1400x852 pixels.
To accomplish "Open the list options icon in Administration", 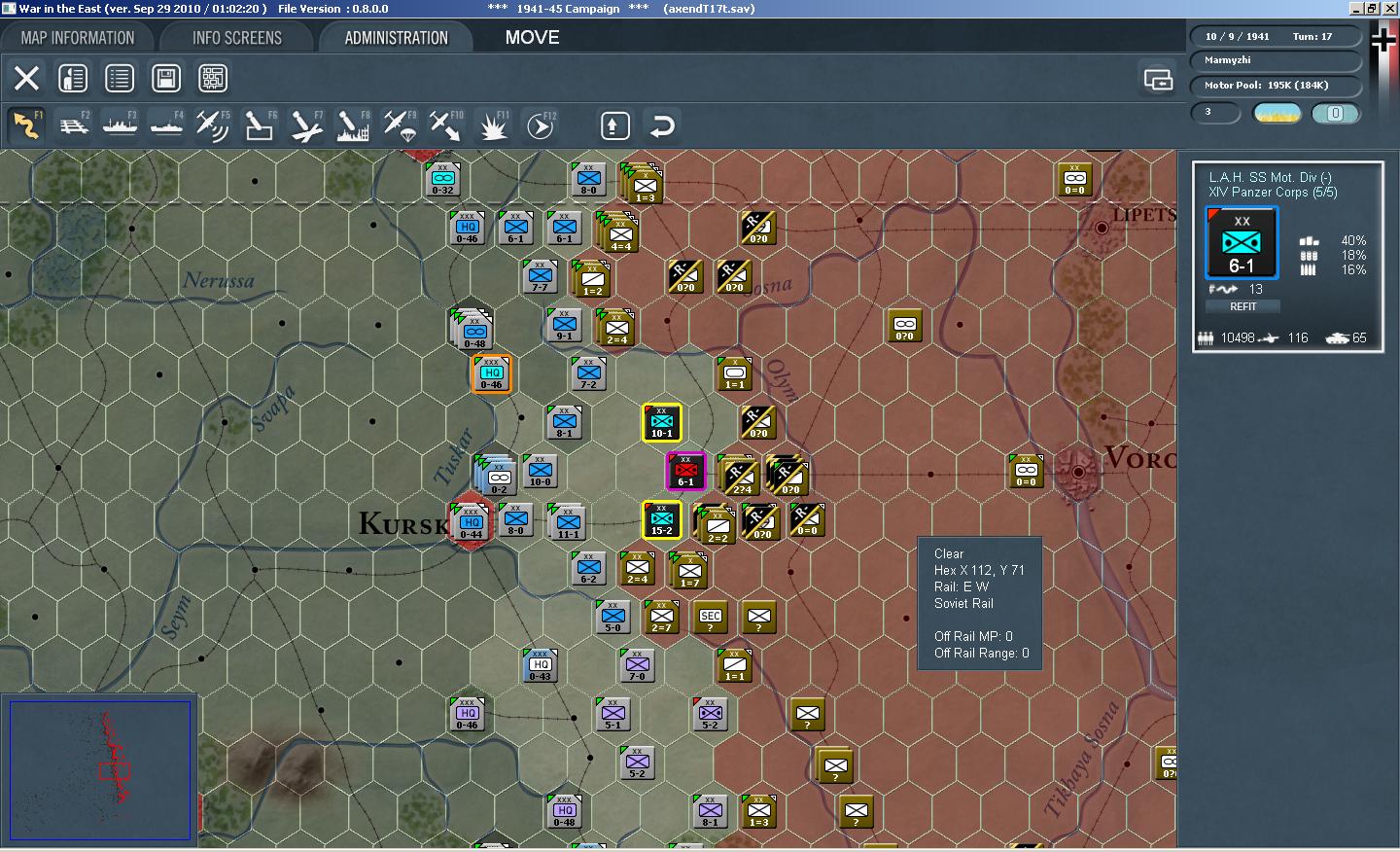I will [120, 78].
